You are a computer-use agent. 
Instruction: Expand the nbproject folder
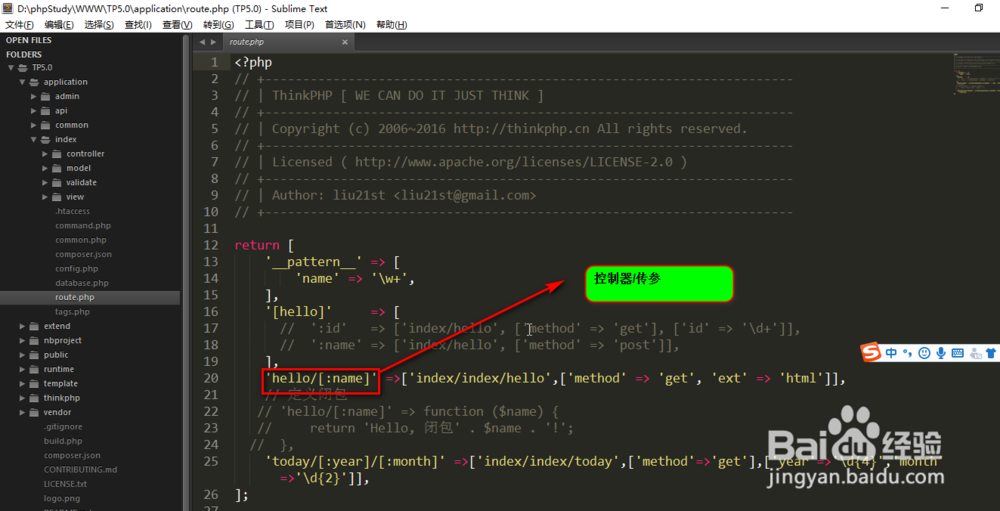tap(22, 341)
